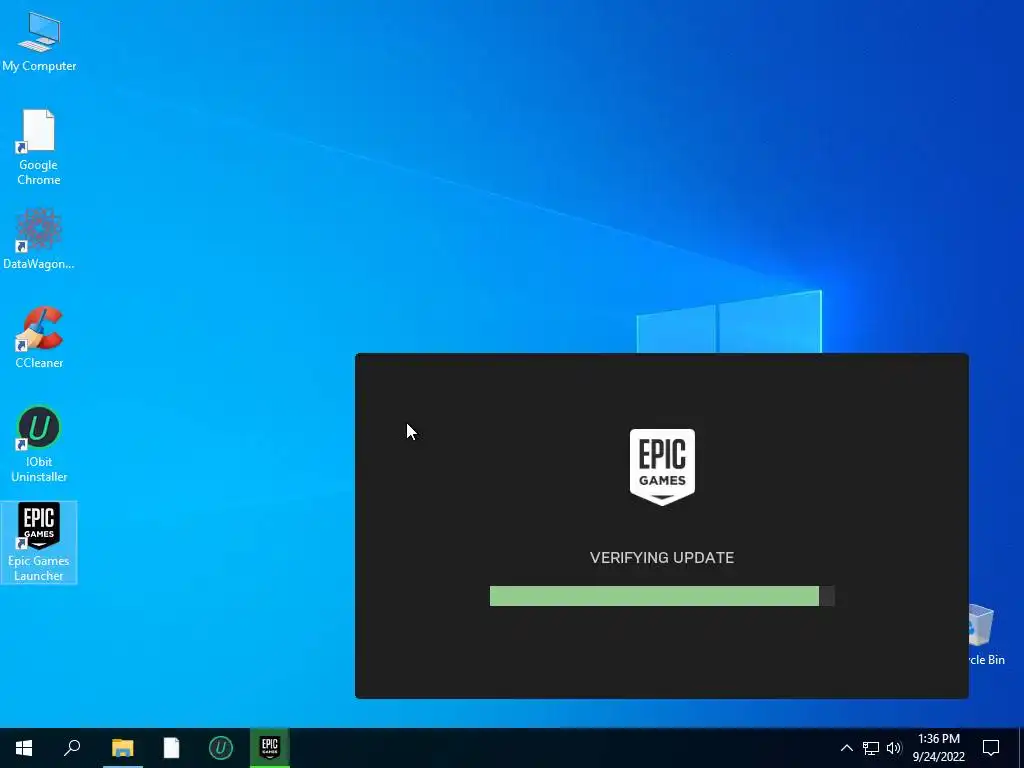Select the Google Chrome desktop shortcut
The image size is (1024, 768).
tap(39, 148)
